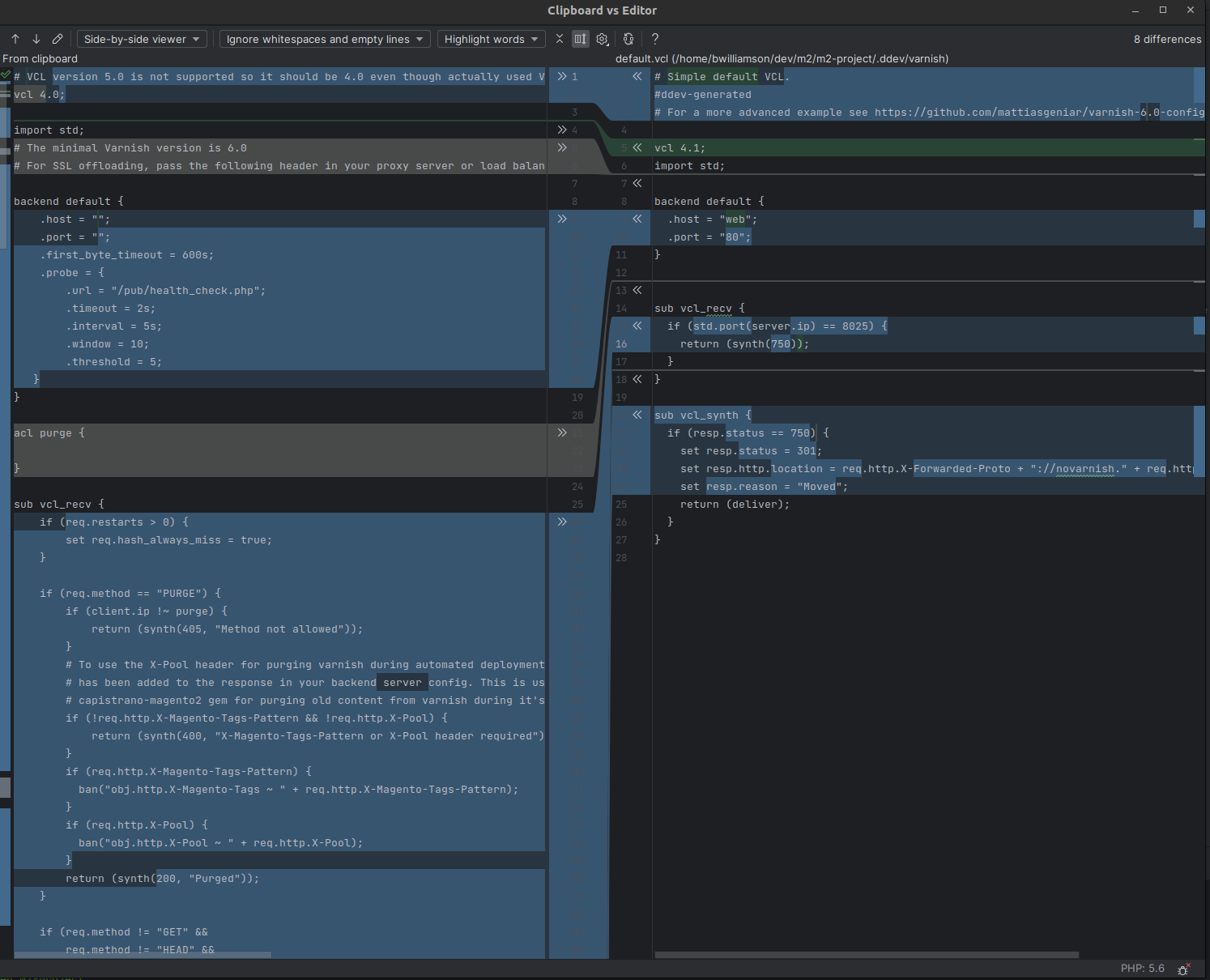Apply right << arrow beside .host = "web"

click(x=637, y=219)
